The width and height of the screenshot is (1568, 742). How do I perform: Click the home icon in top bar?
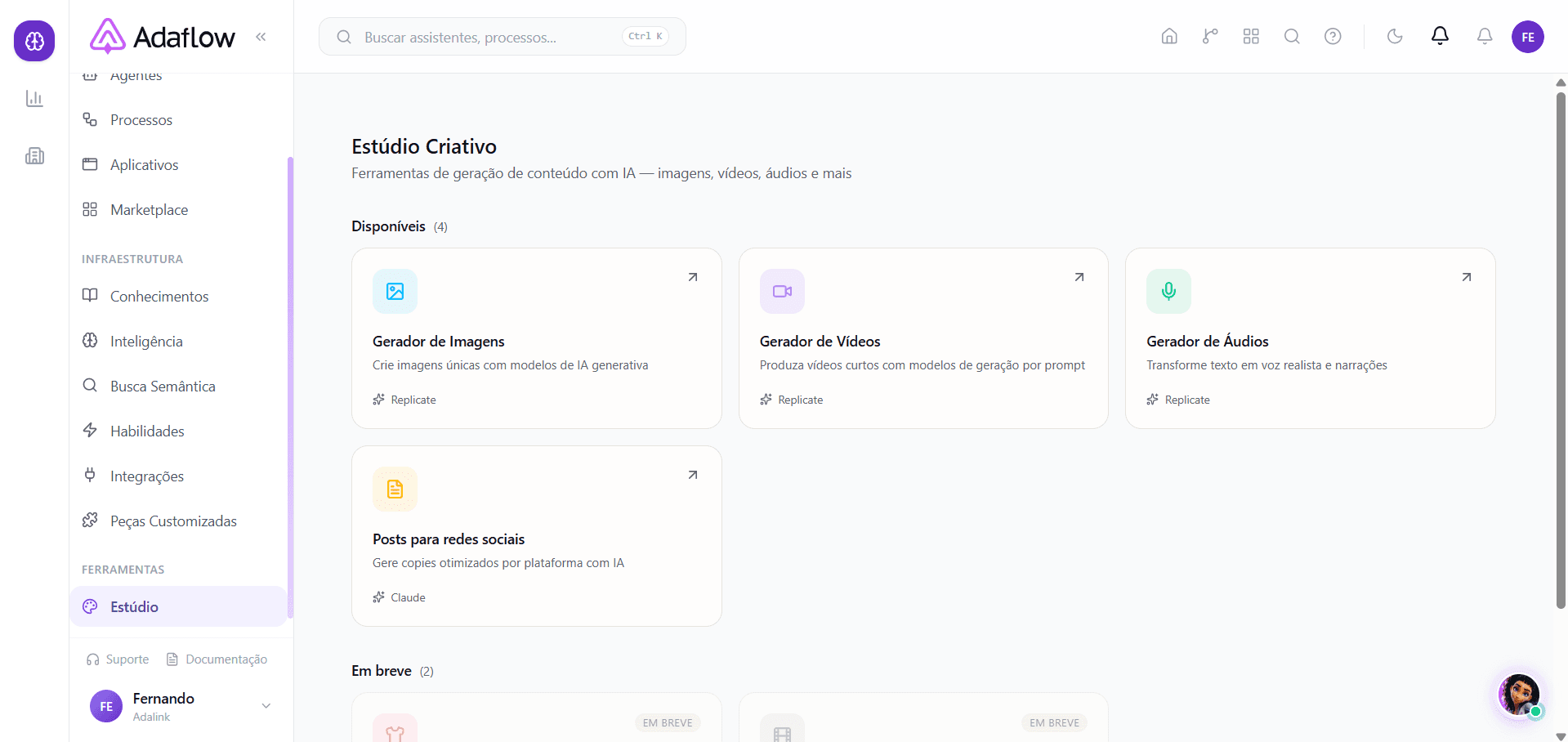coord(1169,37)
